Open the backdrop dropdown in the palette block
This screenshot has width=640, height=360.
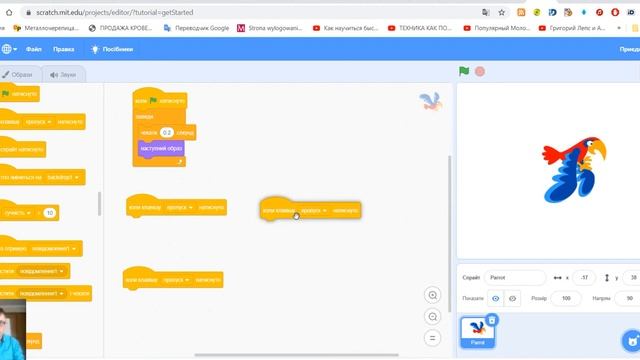point(62,178)
